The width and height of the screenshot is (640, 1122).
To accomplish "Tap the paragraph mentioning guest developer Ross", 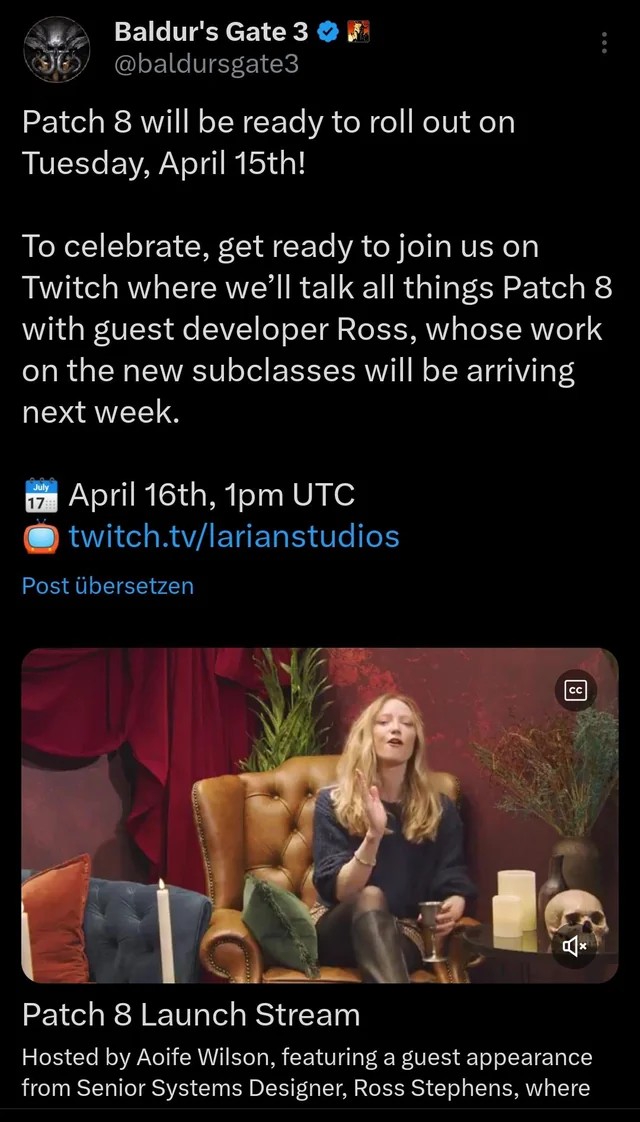I will click(317, 330).
